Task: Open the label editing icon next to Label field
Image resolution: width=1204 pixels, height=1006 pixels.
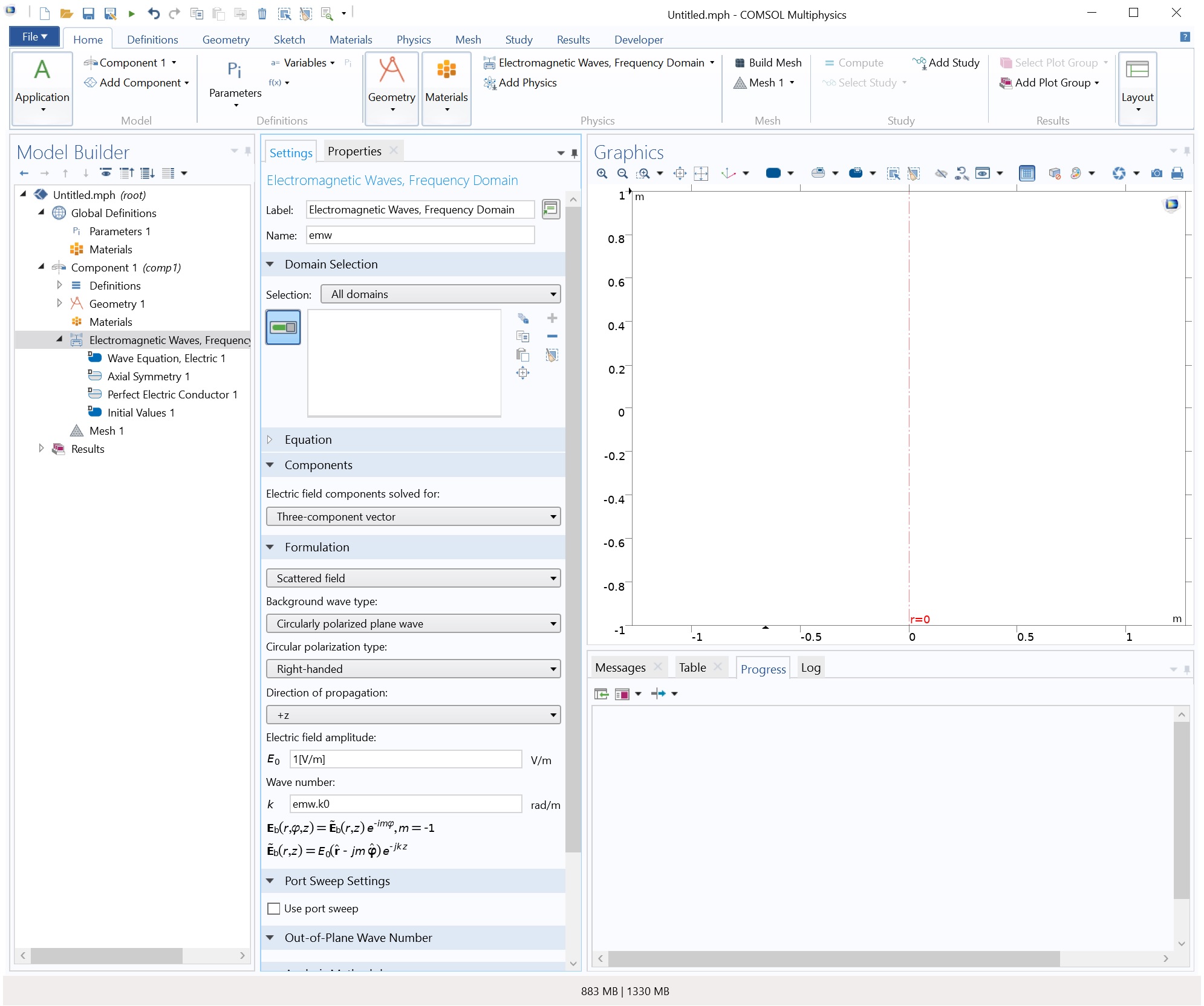Action: (550, 209)
